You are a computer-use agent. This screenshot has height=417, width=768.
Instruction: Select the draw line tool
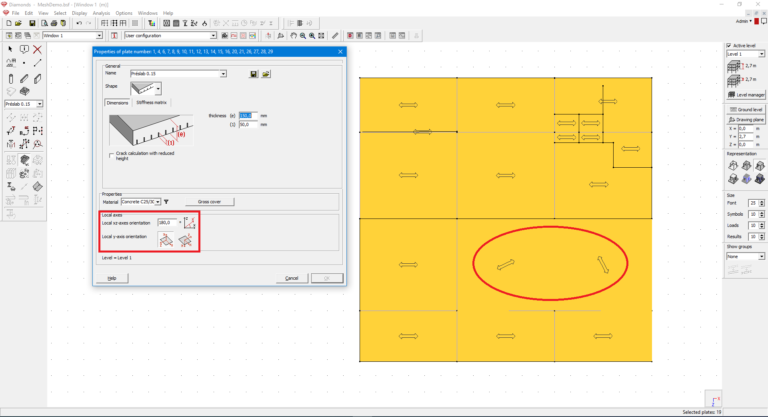[37, 63]
